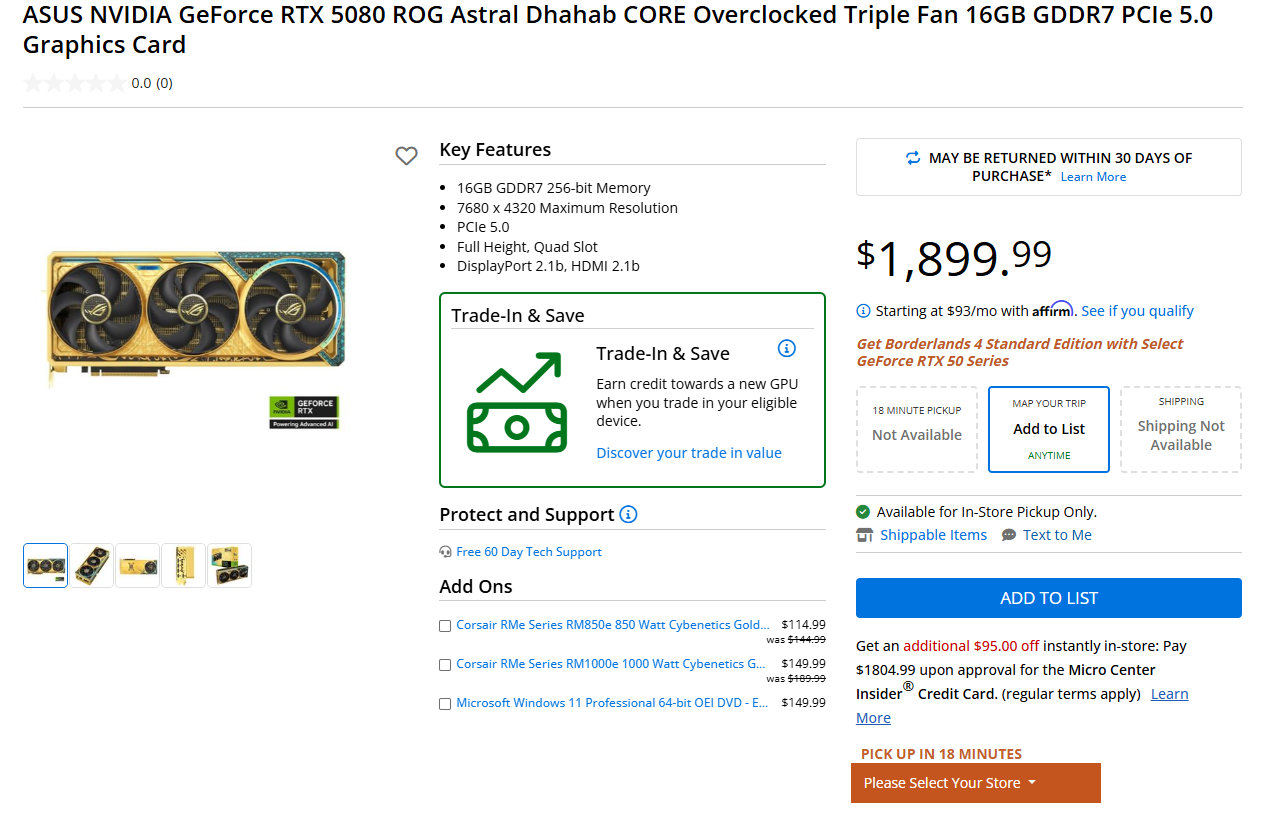This screenshot has width=1278, height=820.
Task: Click the fifth rating star
Action: [117, 83]
